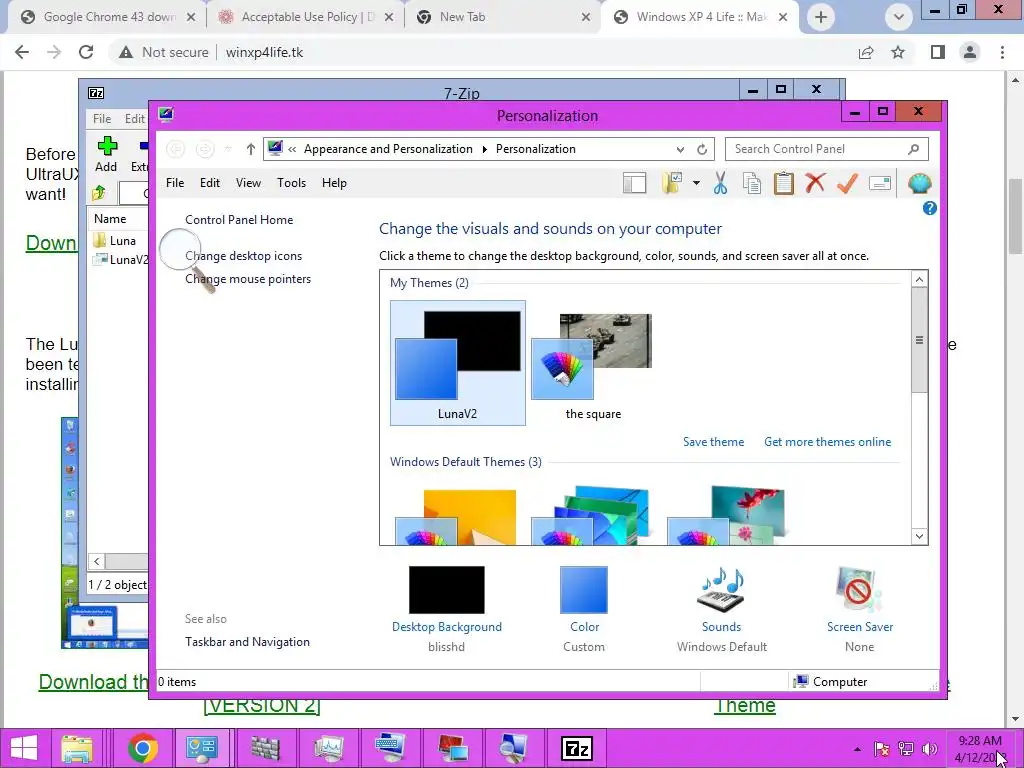Click the Paste clipboard toolbar icon
This screenshot has width=1024, height=768.
(x=784, y=184)
